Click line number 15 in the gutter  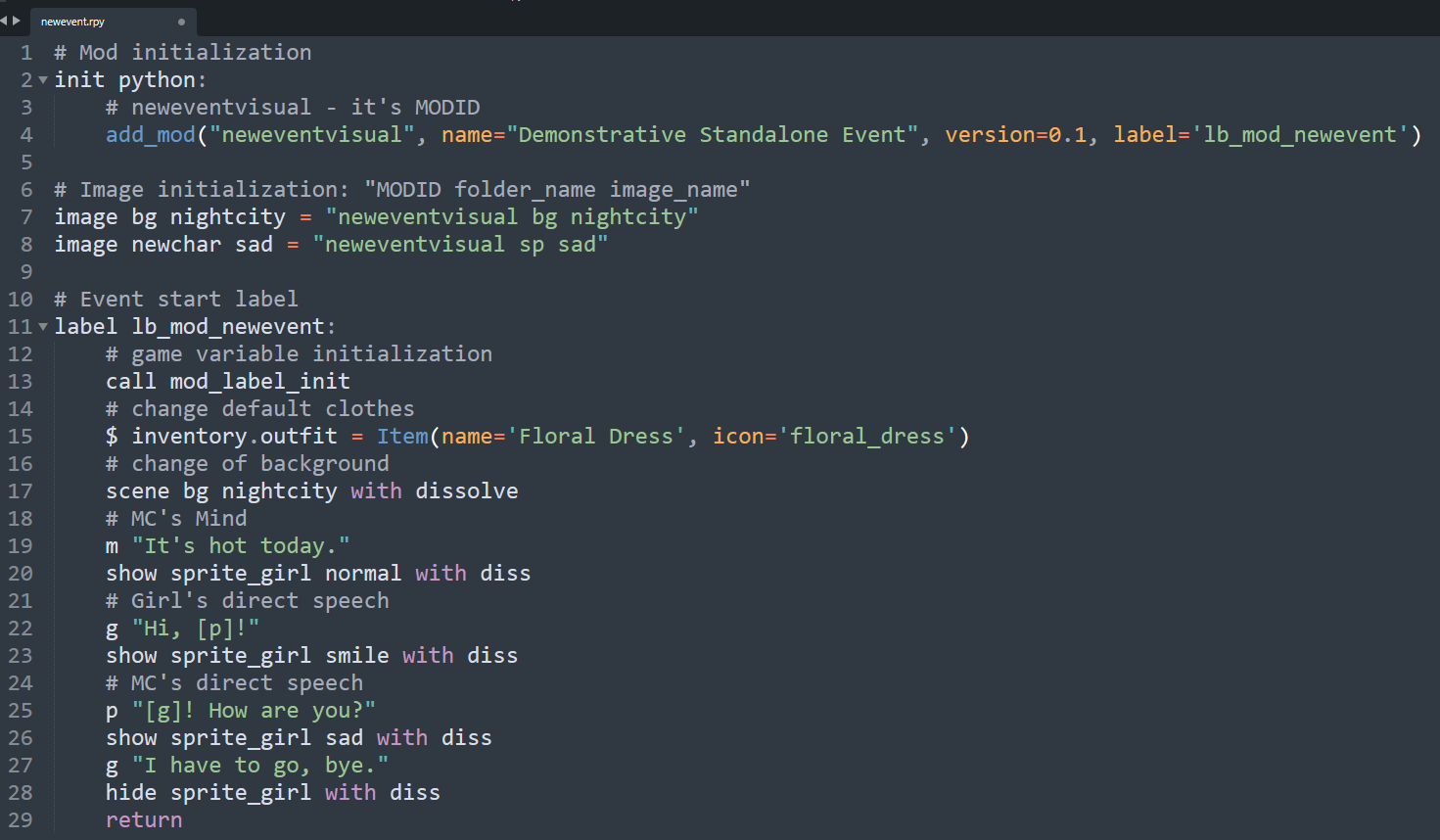point(21,437)
